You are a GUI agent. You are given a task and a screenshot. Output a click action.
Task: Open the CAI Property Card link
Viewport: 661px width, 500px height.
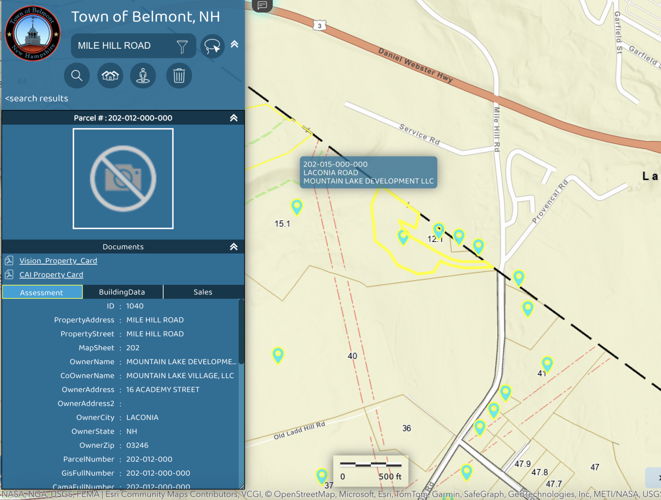coord(51,275)
